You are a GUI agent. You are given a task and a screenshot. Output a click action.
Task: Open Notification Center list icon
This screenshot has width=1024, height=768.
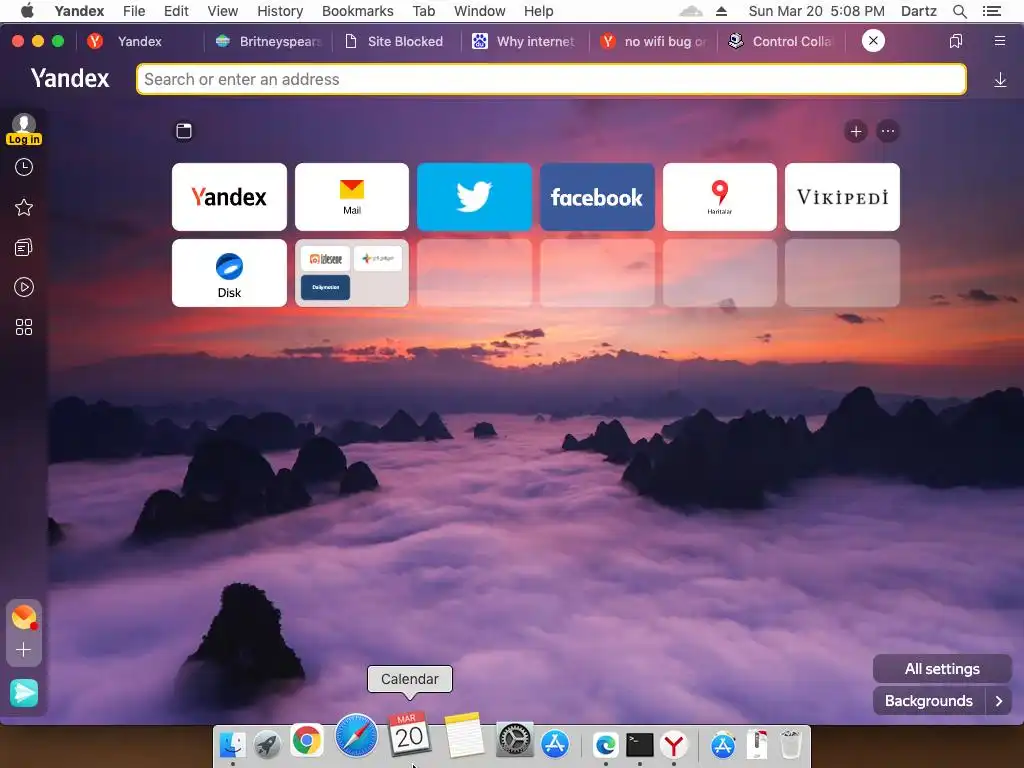[x=991, y=11]
